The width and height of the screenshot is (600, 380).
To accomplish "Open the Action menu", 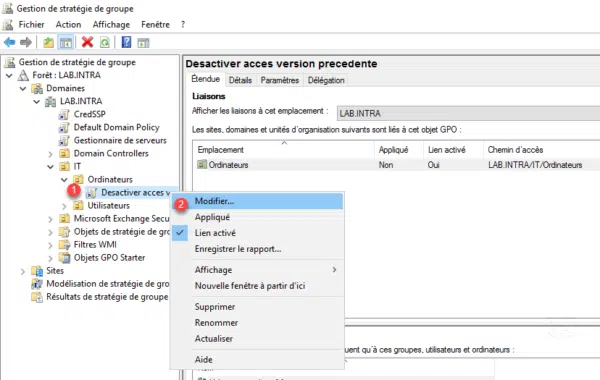I will point(68,24).
